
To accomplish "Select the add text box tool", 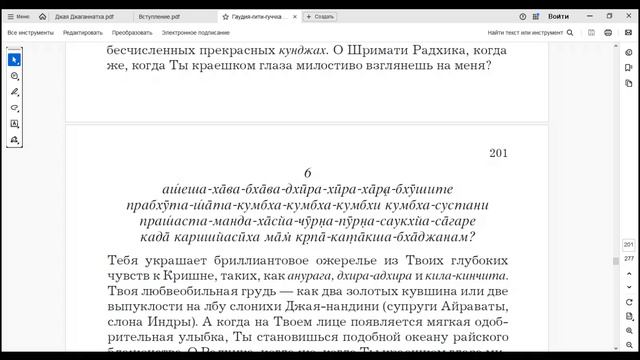I will pos(14,124).
